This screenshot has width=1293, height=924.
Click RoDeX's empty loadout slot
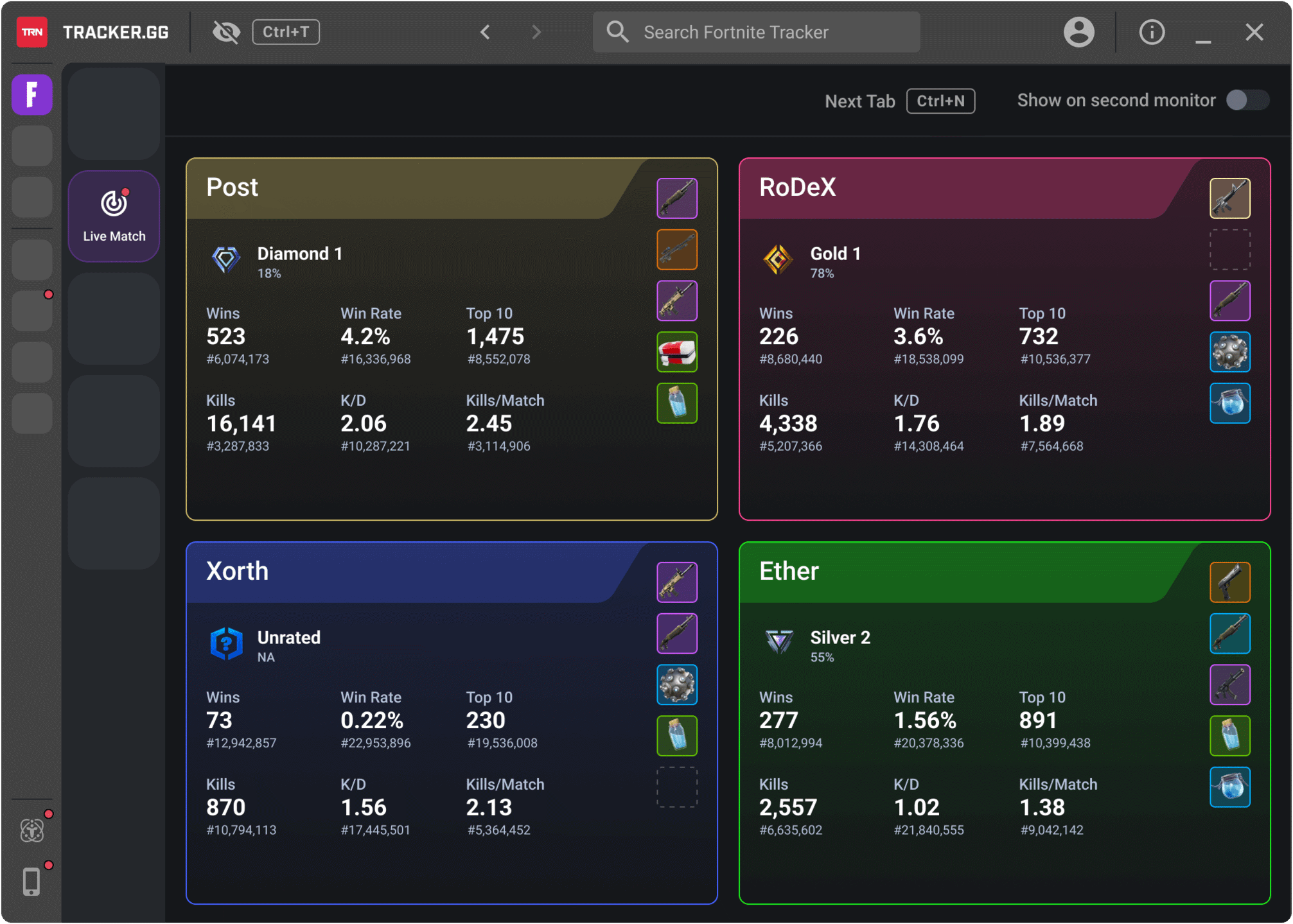pos(1230,250)
